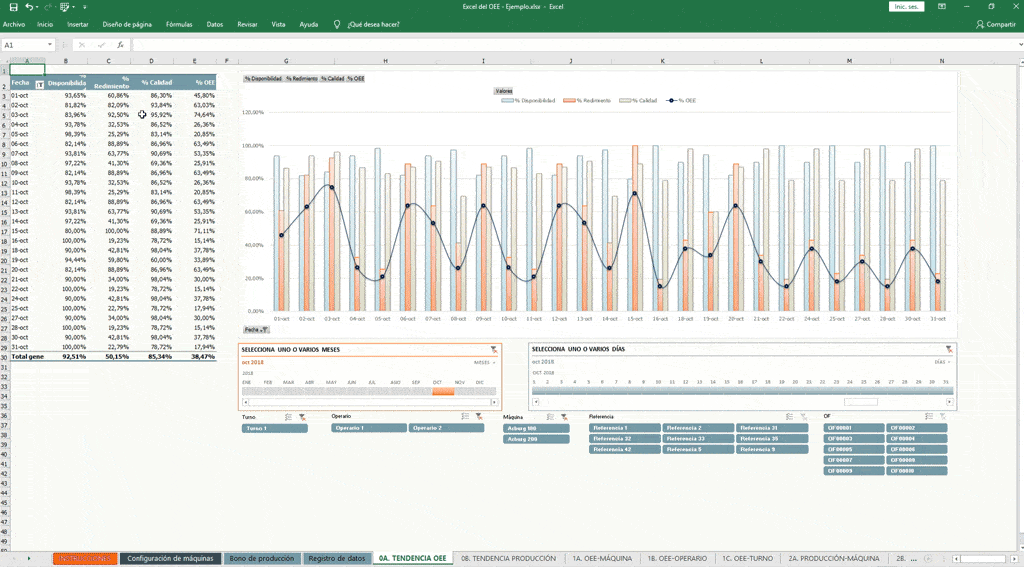Toggle Referencia 1 slicer item
Screen dimensions: 1024x567
(x=625, y=428)
